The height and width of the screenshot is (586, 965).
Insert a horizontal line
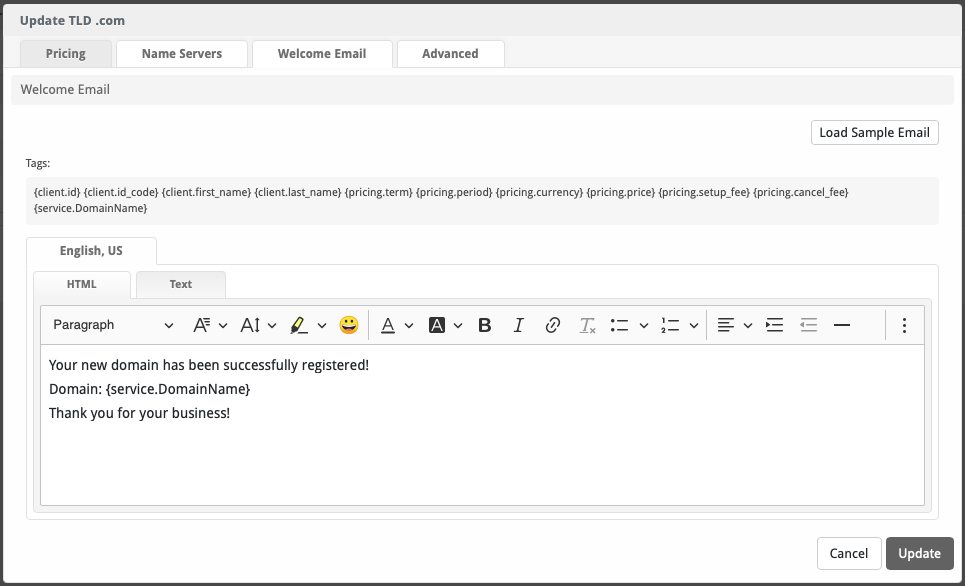pyautogui.click(x=842, y=325)
